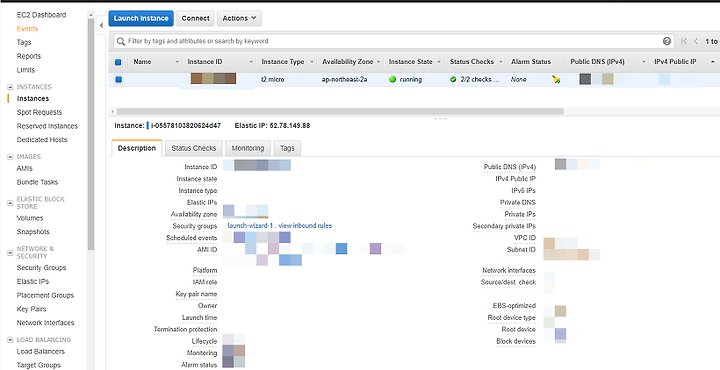Click the left sidebar vertical scrollbar
The height and width of the screenshot is (370, 720).
[91, 135]
